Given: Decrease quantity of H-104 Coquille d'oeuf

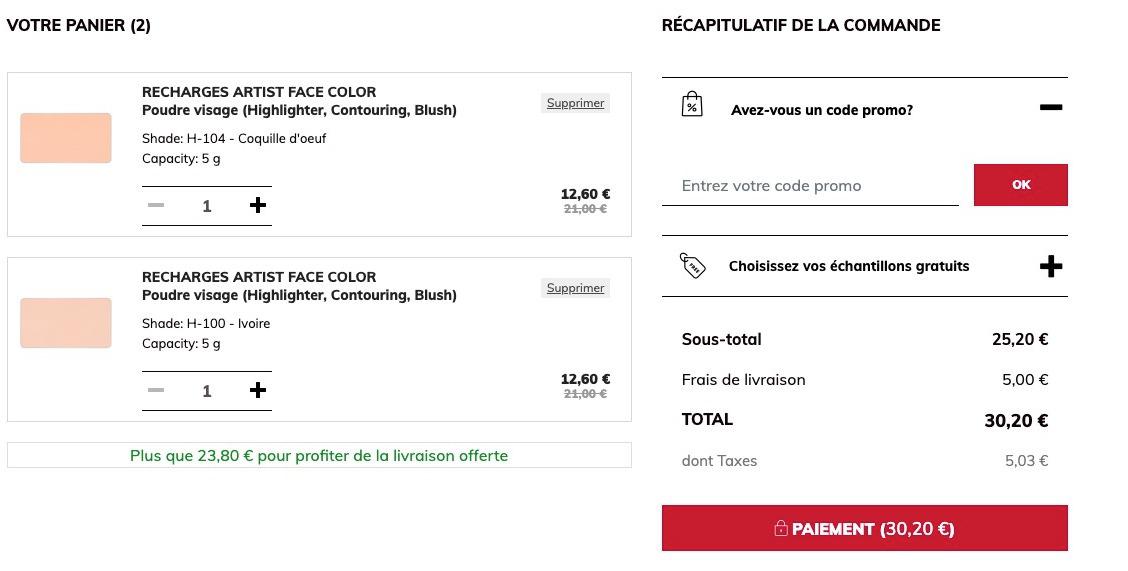Looking at the screenshot, I should click(x=156, y=206).
